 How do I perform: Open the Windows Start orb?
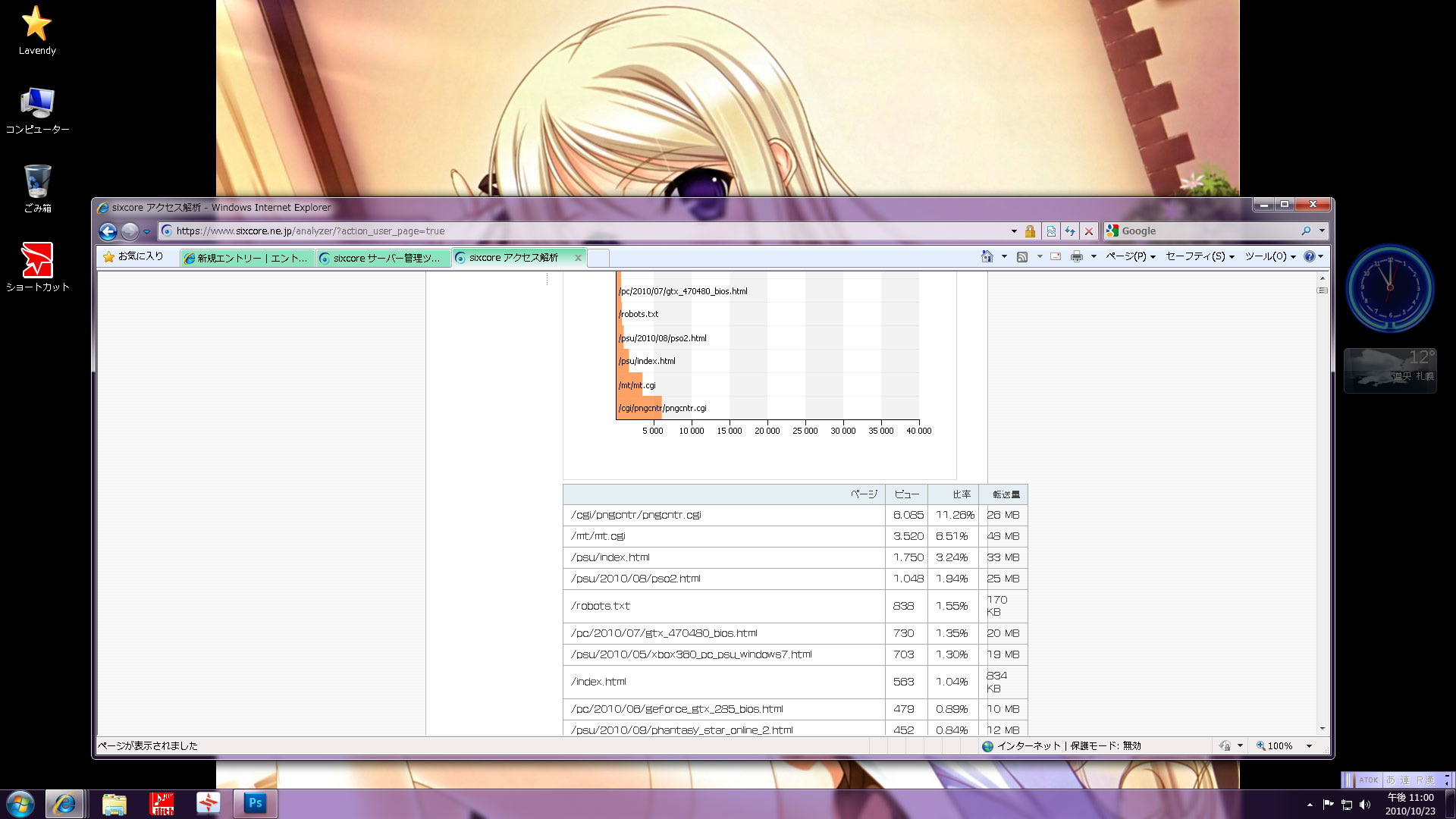click(20, 804)
